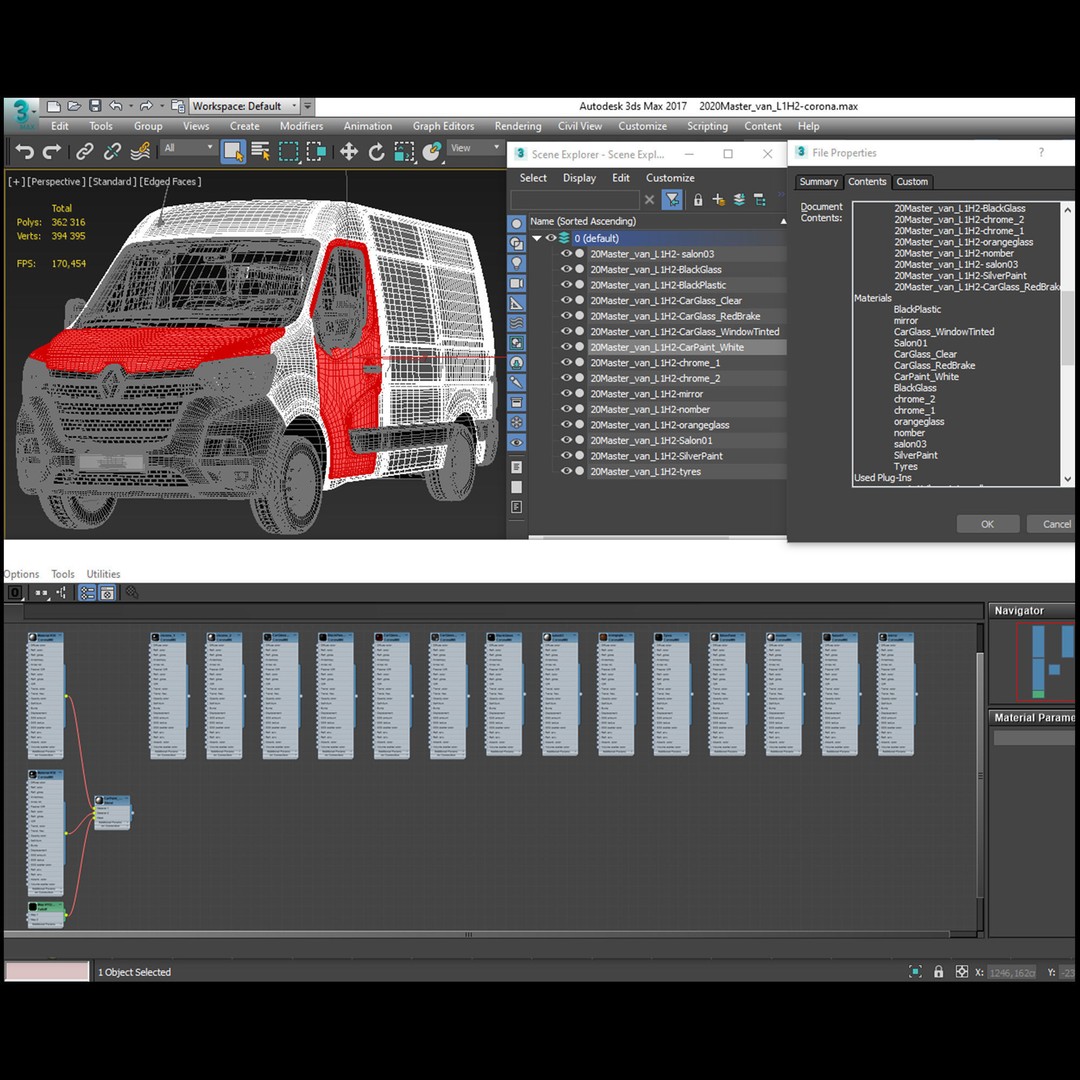Image resolution: width=1080 pixels, height=1080 pixels.
Task: Activate the Select Object tool
Action: (x=232, y=151)
